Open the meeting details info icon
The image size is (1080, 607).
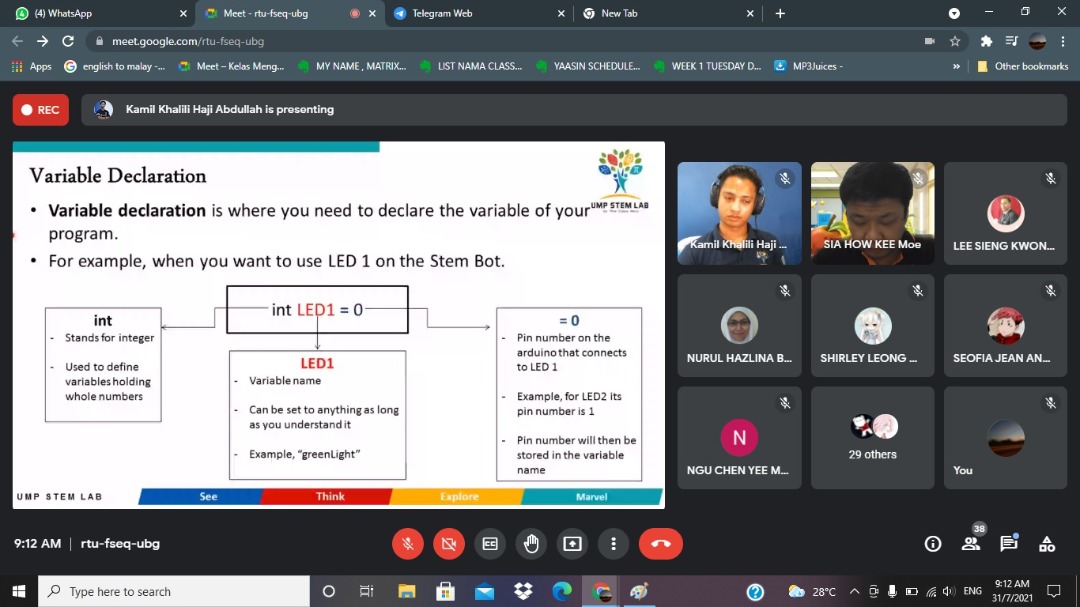[x=933, y=544]
